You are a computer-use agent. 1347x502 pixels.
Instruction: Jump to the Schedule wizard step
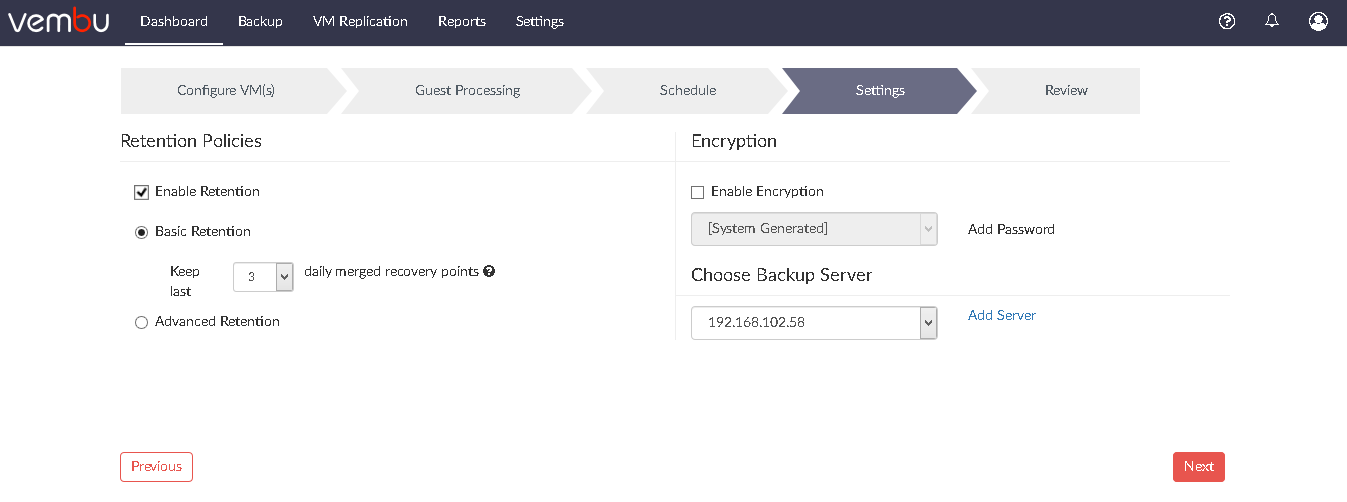(688, 91)
